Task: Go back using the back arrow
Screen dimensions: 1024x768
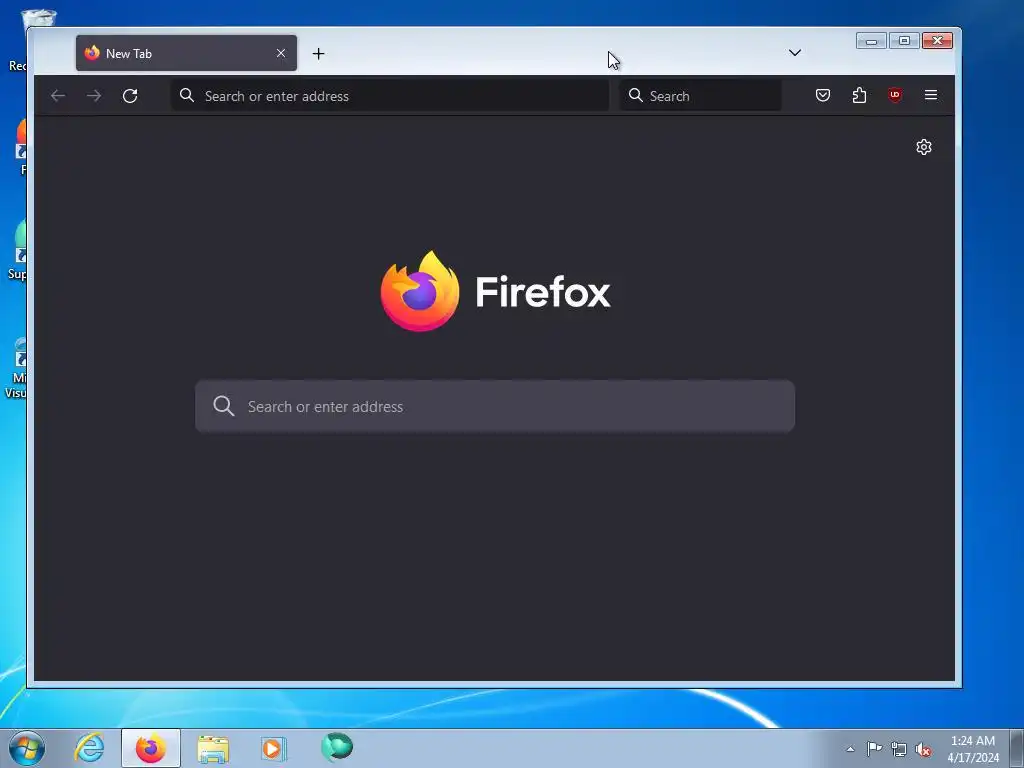Action: point(58,96)
